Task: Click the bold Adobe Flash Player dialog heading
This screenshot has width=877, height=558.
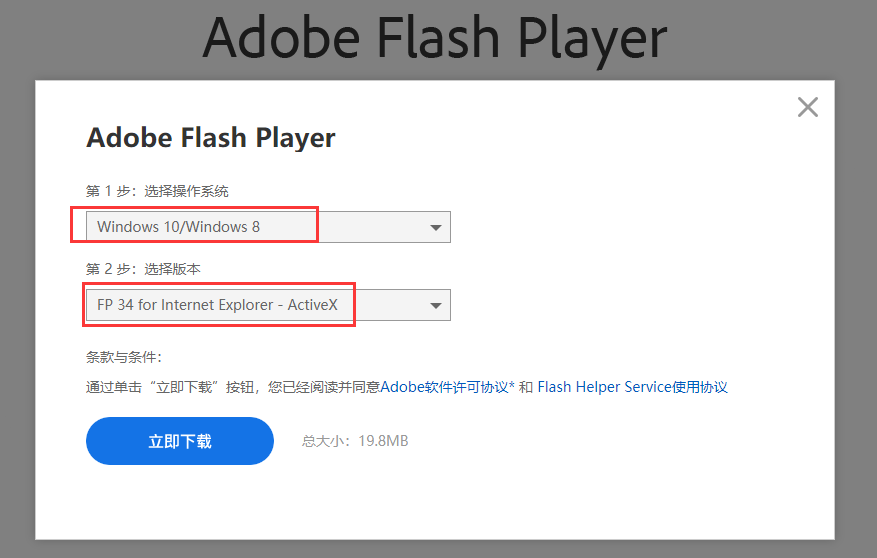Action: [211, 138]
